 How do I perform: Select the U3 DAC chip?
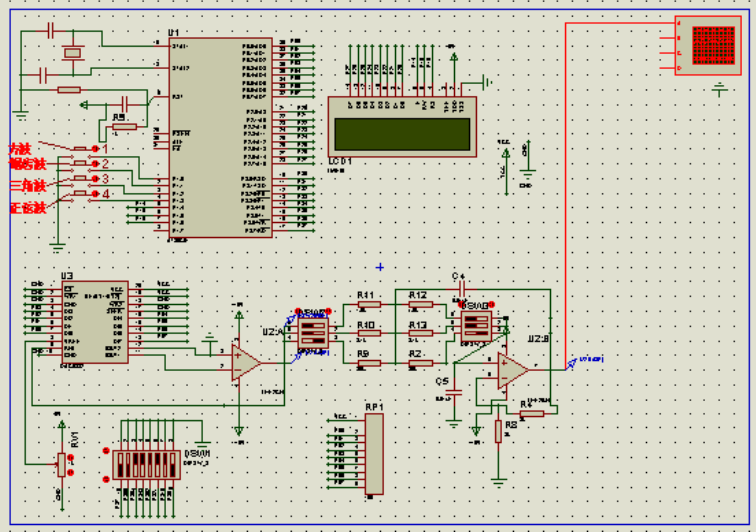[x=95, y=320]
